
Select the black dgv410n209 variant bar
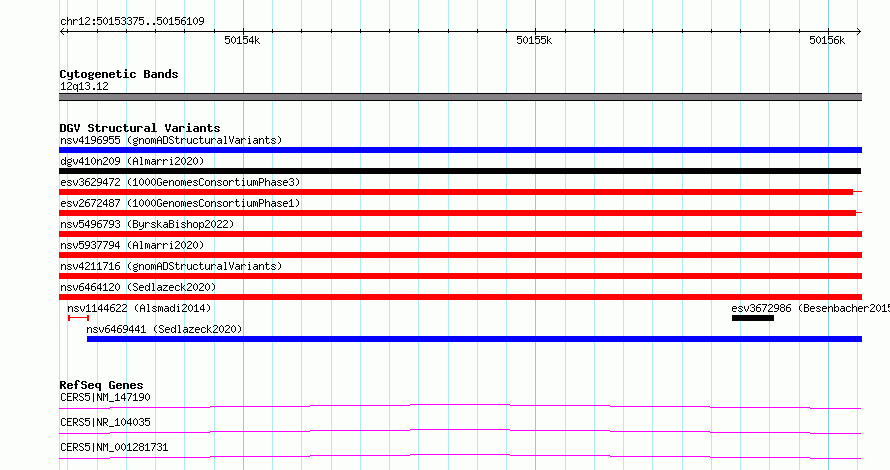click(460, 171)
